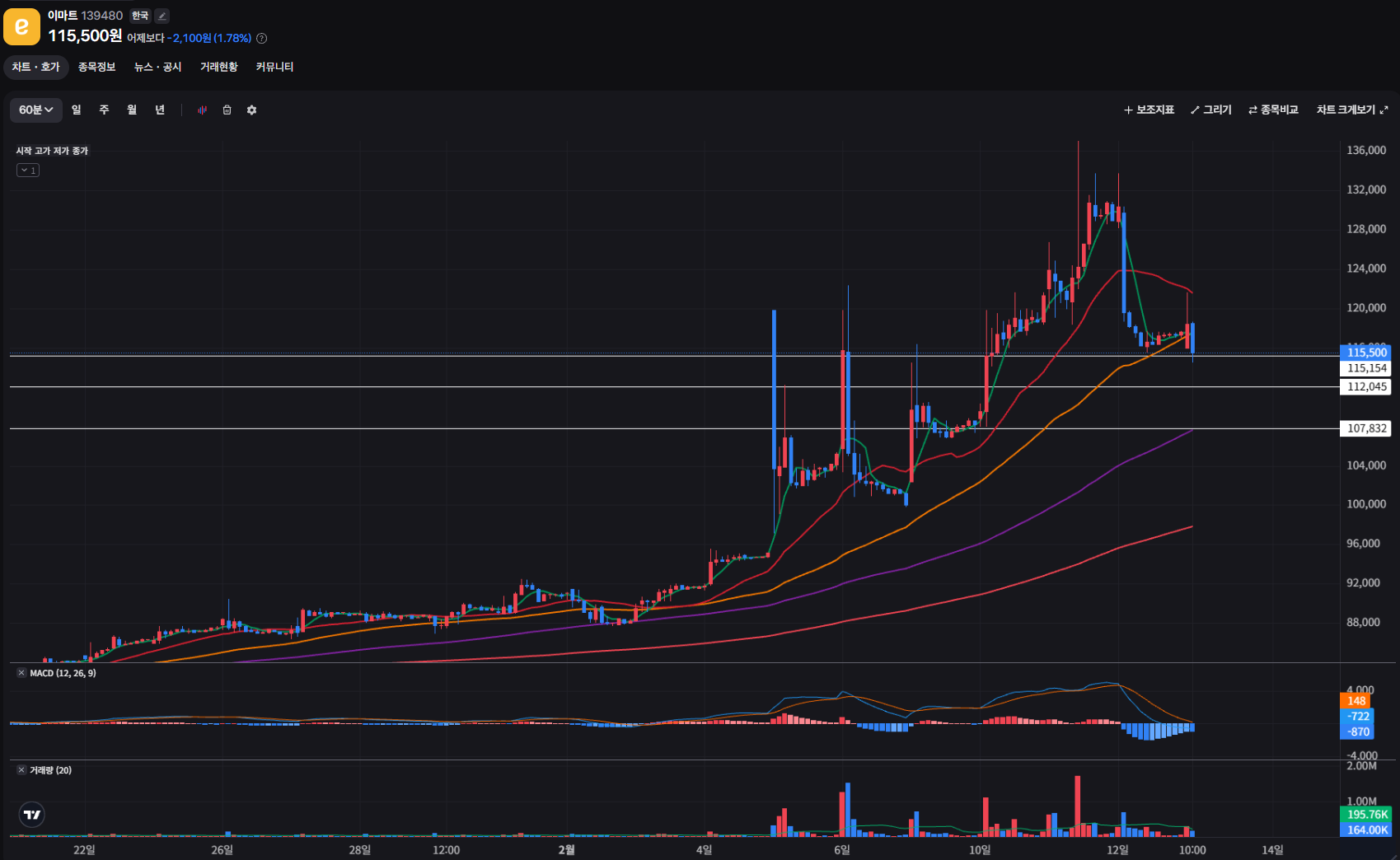This screenshot has width=1400, height=860.
Task: Click the blue 115,500 current price tag
Action: (1367, 353)
